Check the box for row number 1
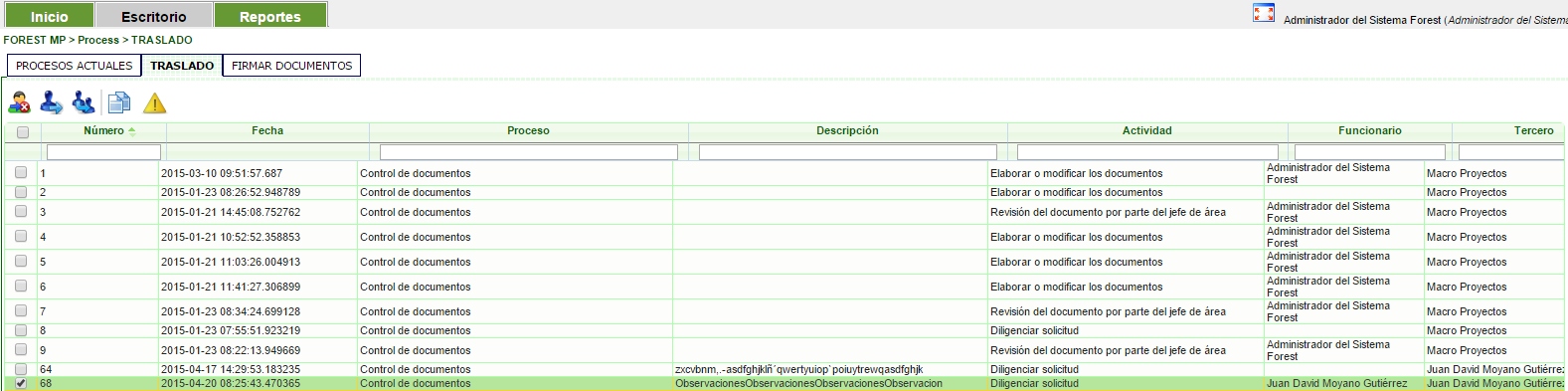The width and height of the screenshot is (1568, 391). click(21, 172)
